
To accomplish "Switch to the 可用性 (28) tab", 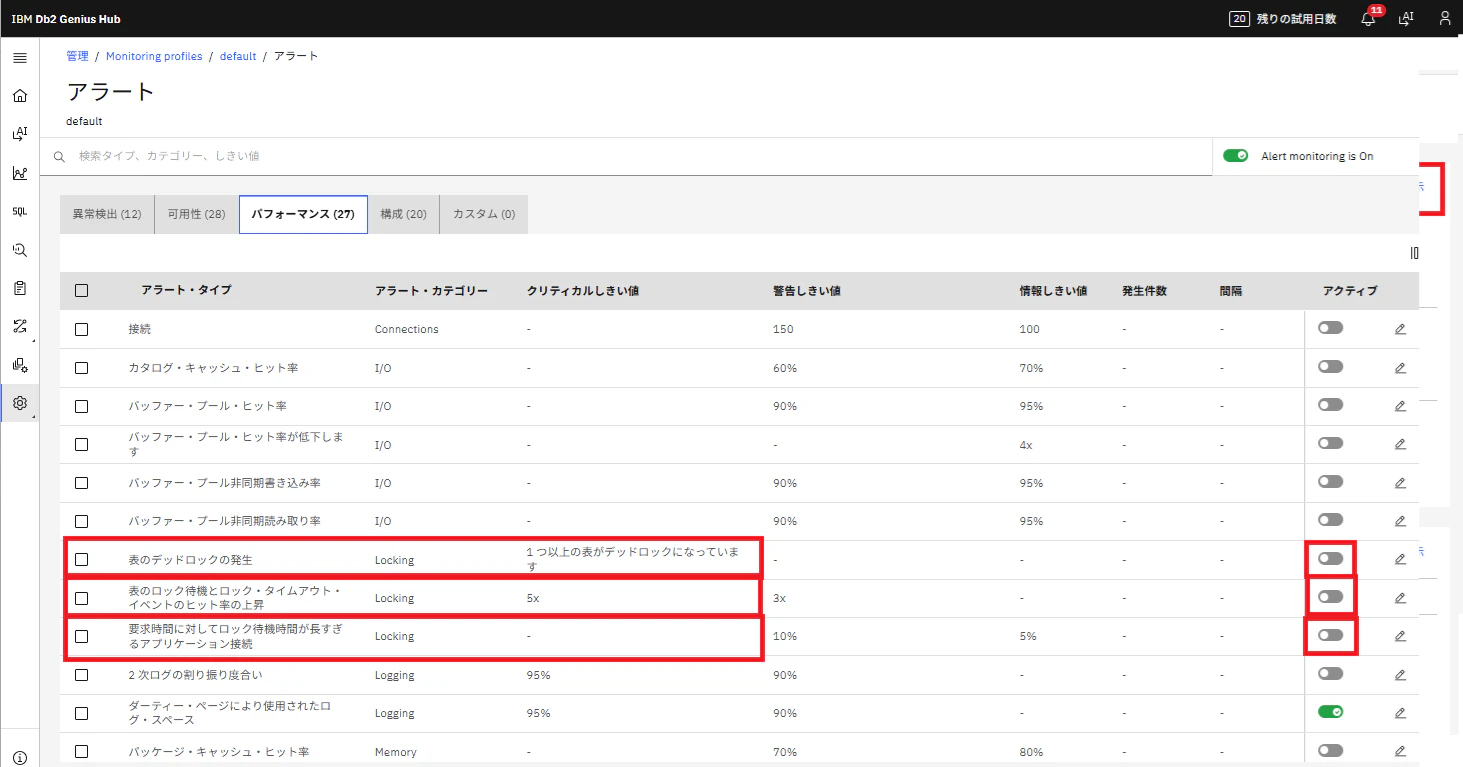I will (x=197, y=214).
